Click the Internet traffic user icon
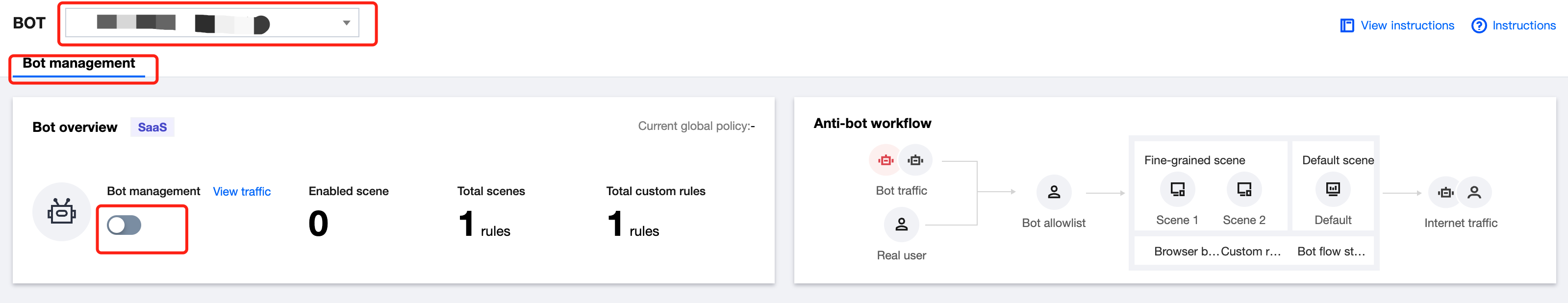Viewport: 1568px width, 303px height. [x=1474, y=193]
